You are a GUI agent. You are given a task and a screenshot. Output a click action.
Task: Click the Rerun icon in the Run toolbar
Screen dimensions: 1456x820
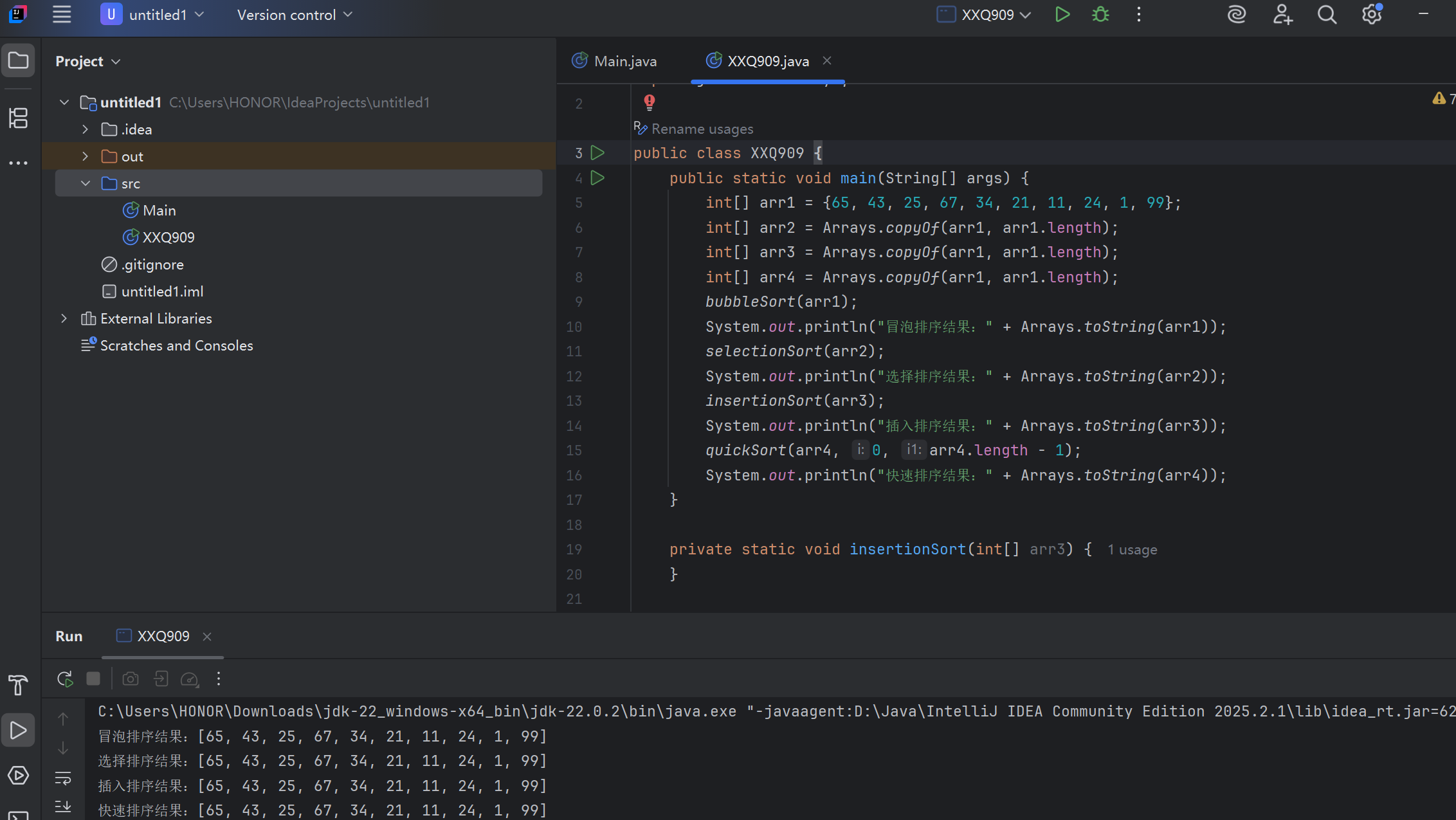coord(65,679)
